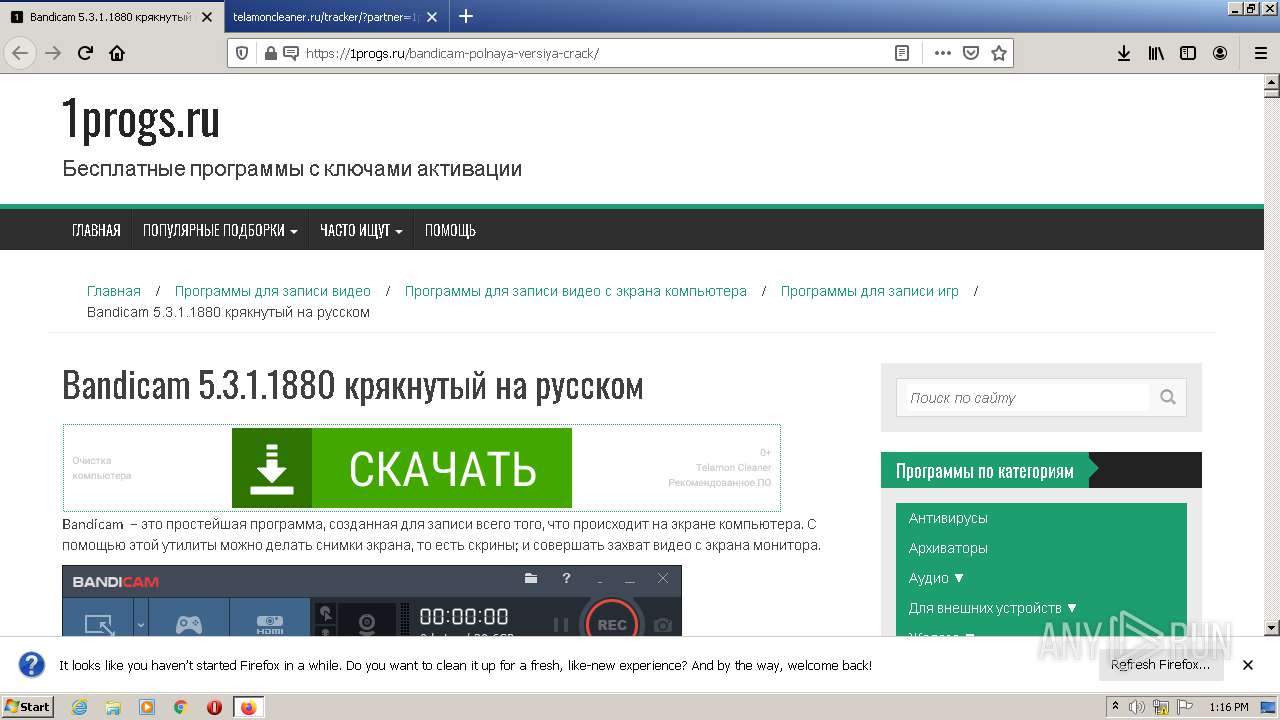This screenshot has height=720, width=1280.
Task: Open Программы для записи игр breadcrumb
Action: (870, 291)
